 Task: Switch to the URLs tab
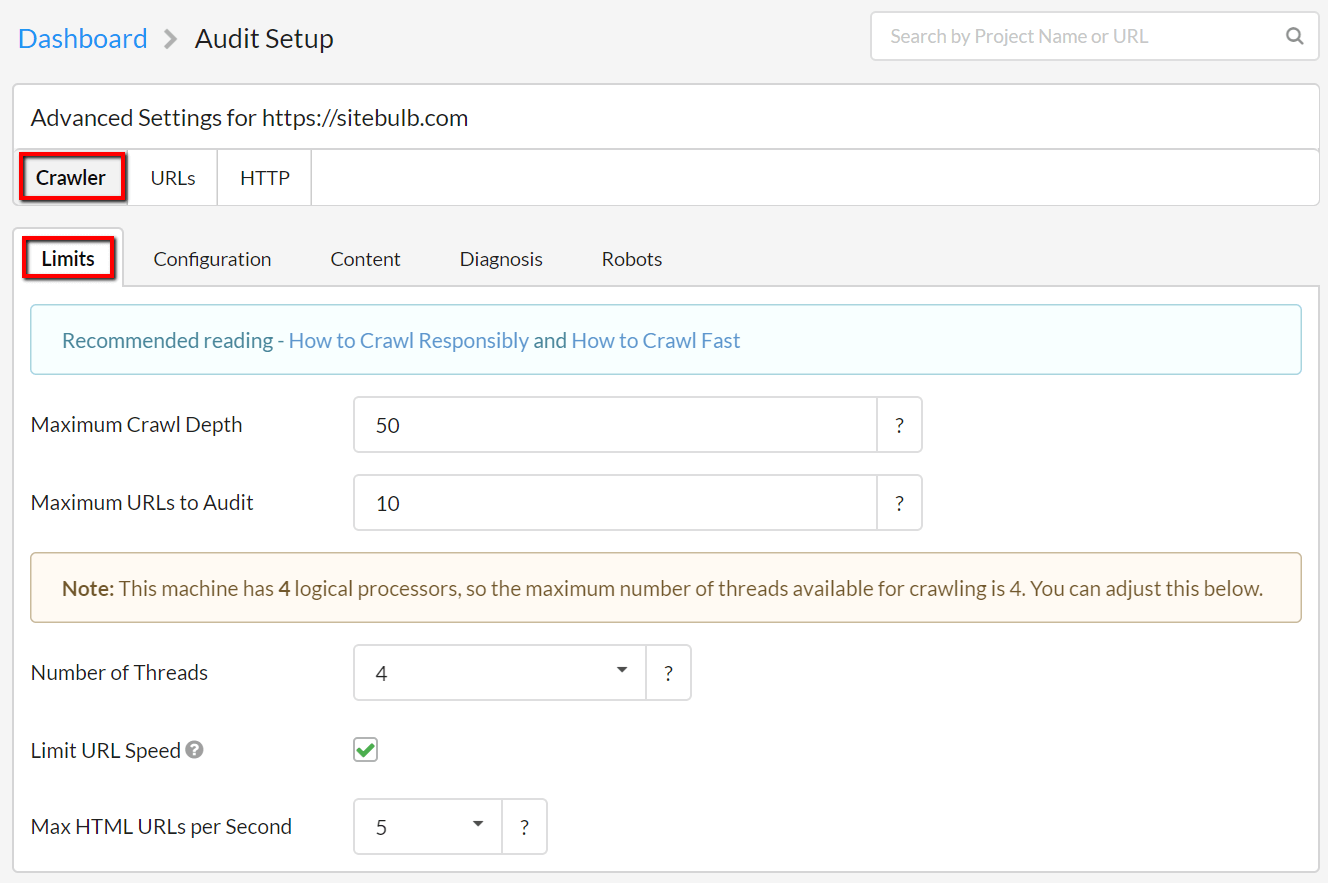pos(173,178)
